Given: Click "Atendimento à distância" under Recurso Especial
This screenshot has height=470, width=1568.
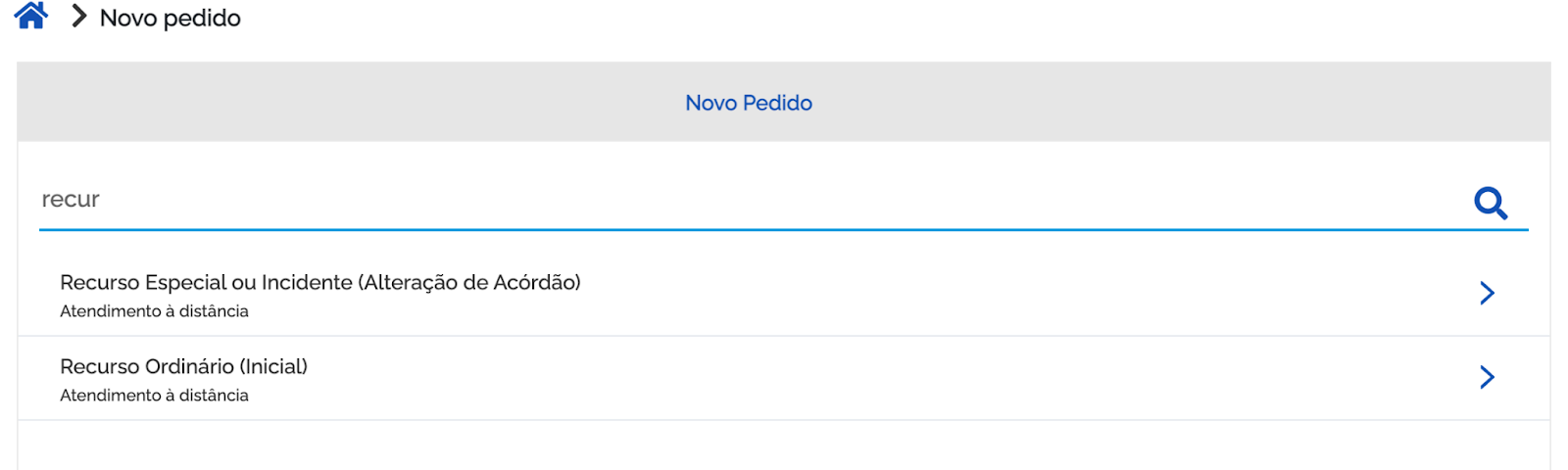Looking at the screenshot, I should tap(154, 311).
